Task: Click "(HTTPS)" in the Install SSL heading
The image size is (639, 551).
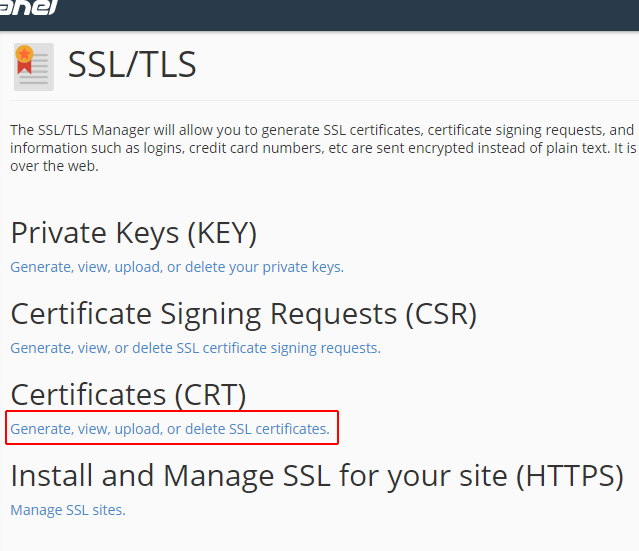Action: click(x=569, y=476)
